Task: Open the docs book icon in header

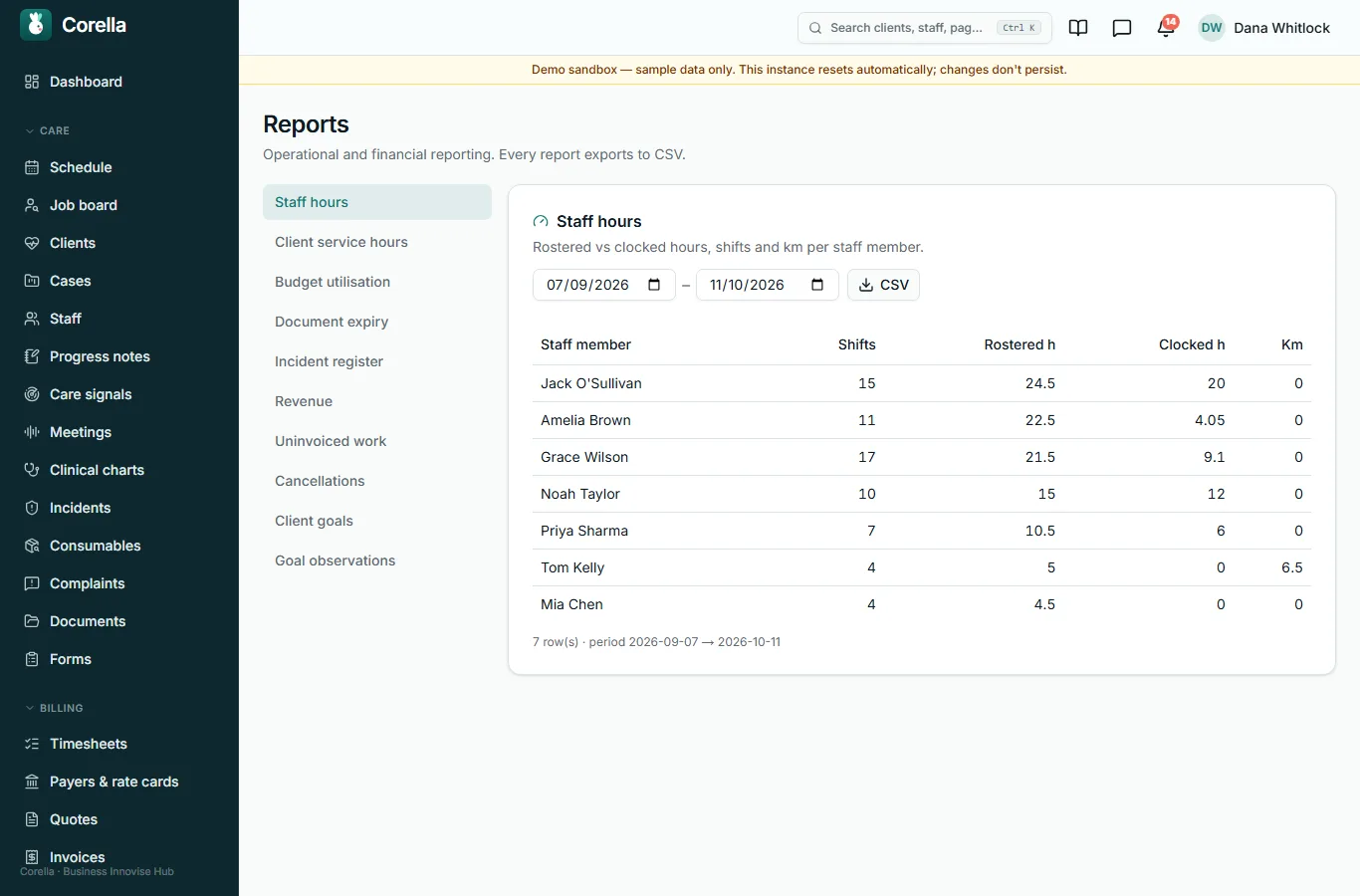Action: point(1078,28)
